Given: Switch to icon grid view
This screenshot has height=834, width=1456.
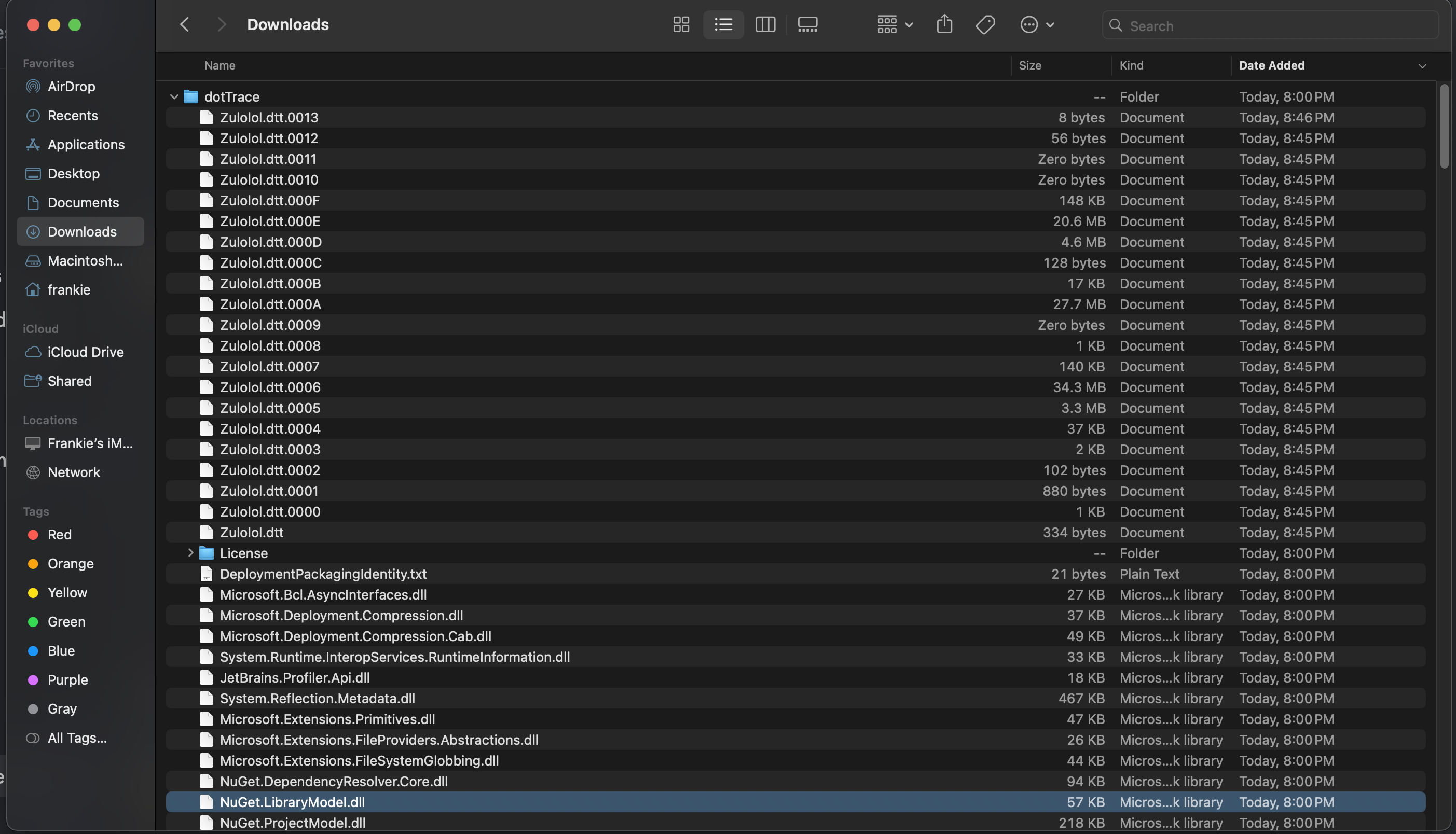Looking at the screenshot, I should tap(681, 24).
